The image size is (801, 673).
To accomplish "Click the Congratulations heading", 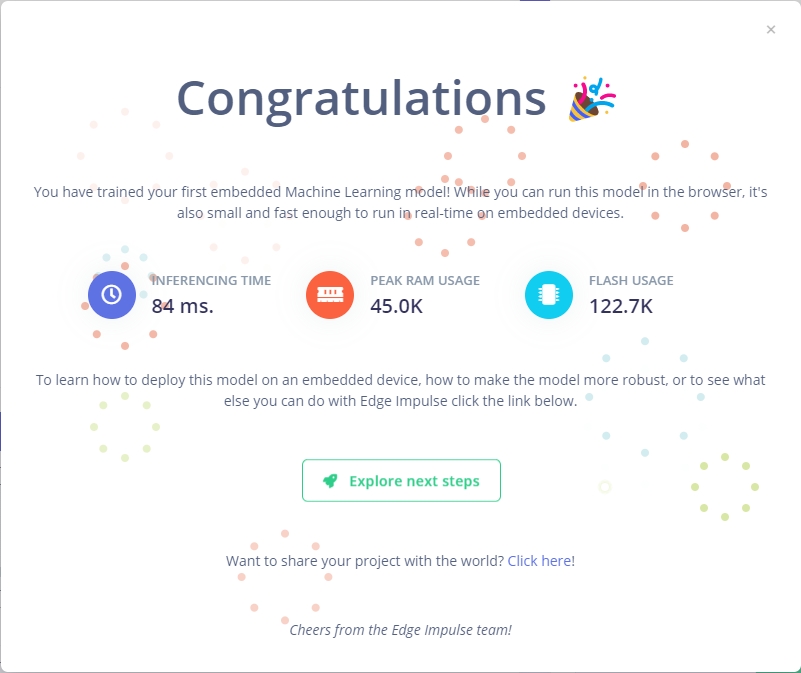I will coord(361,98).
